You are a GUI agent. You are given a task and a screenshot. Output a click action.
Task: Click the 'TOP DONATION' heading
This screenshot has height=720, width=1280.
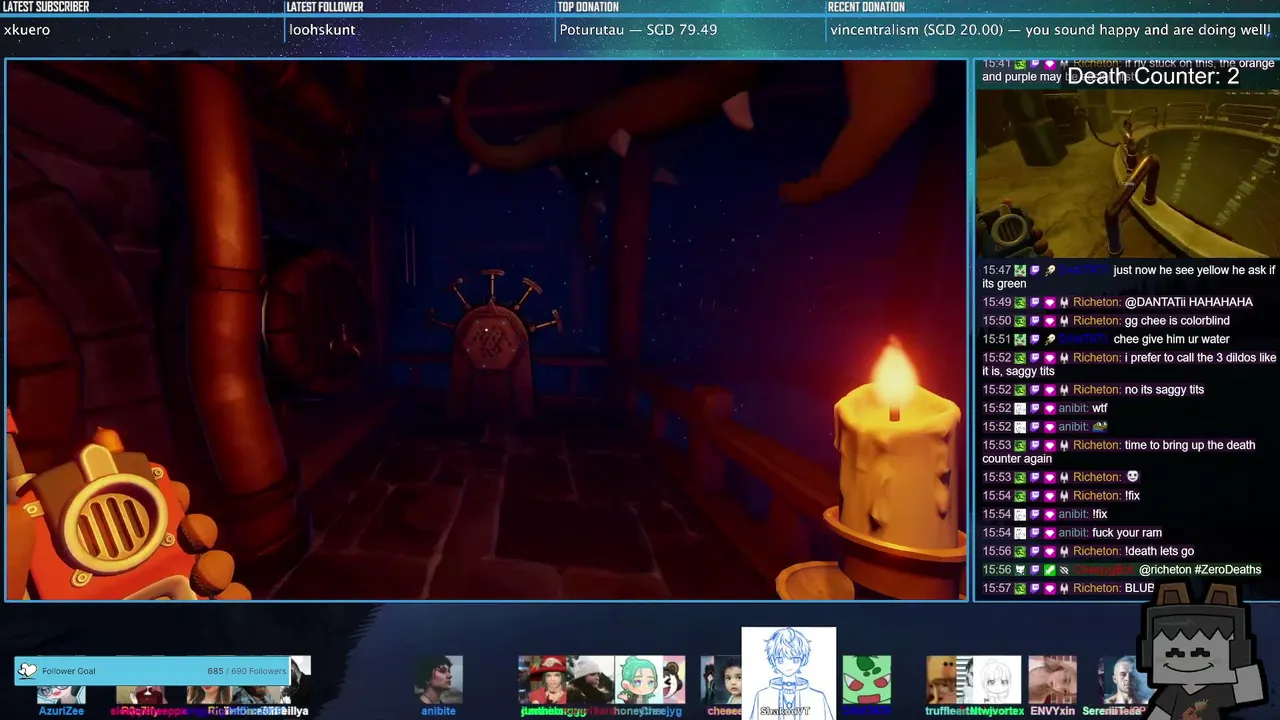(588, 7)
